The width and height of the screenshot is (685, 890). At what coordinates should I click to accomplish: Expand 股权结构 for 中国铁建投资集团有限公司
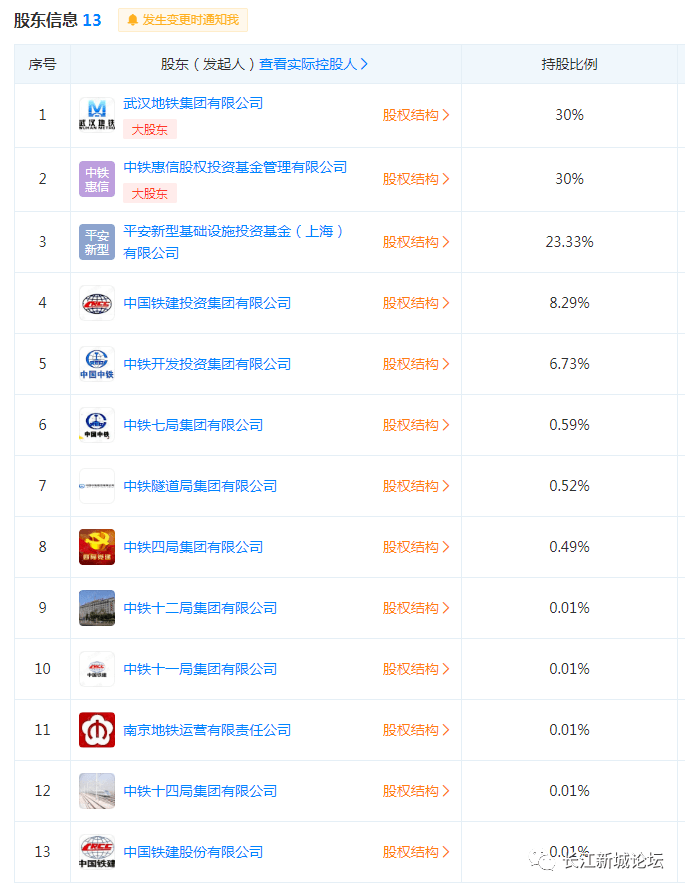tap(415, 304)
